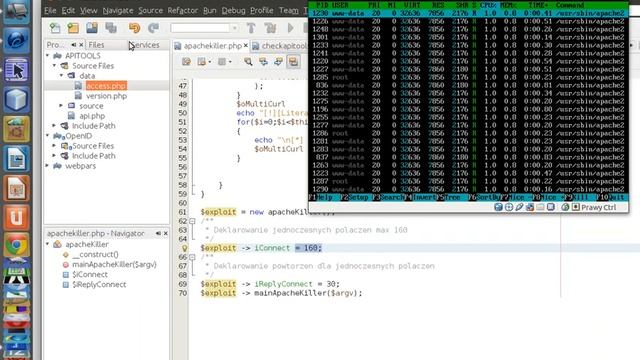Expand APITOOLS Include Path node

point(55,126)
